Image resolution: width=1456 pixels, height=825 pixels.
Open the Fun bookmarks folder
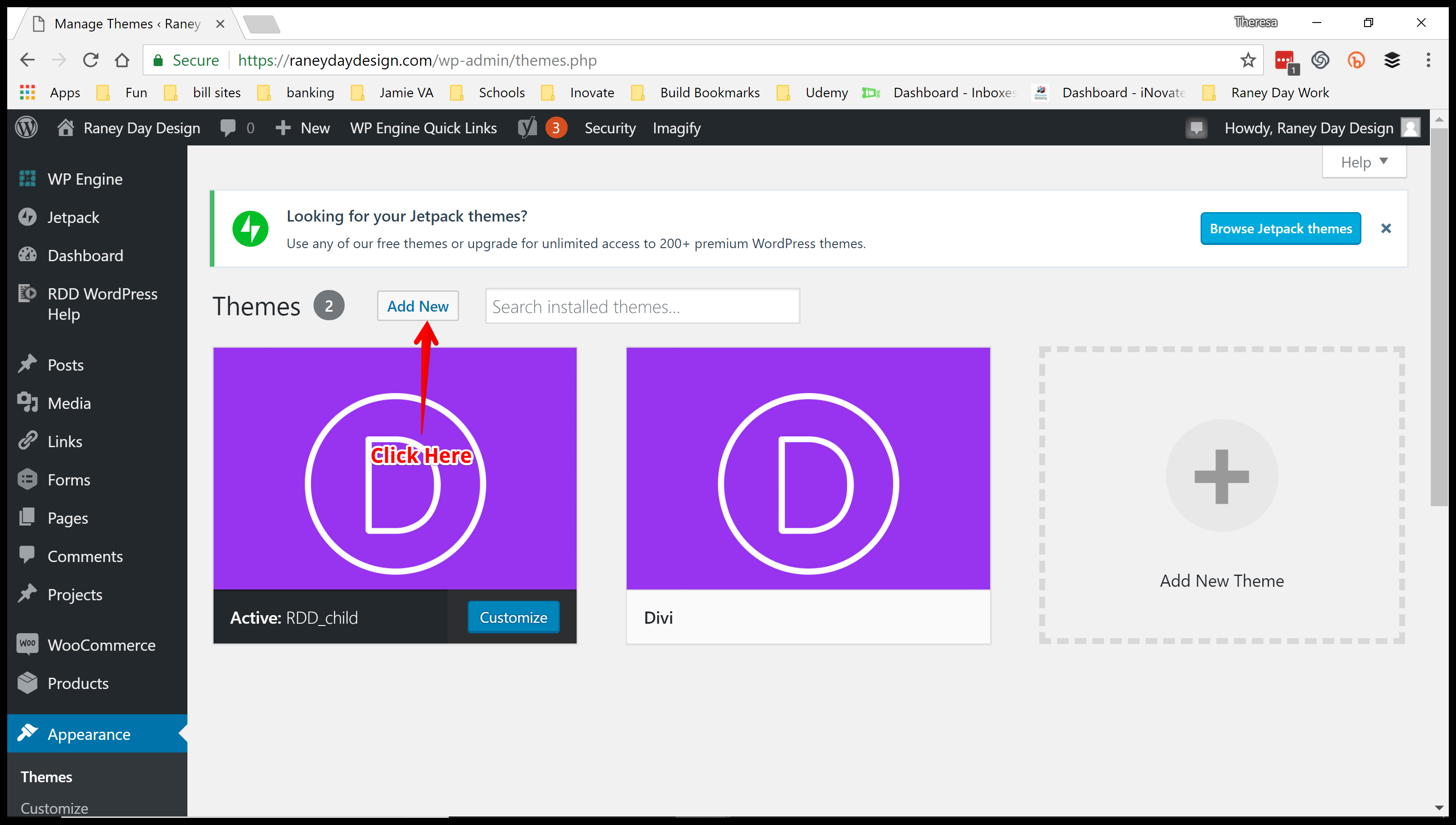(x=123, y=92)
